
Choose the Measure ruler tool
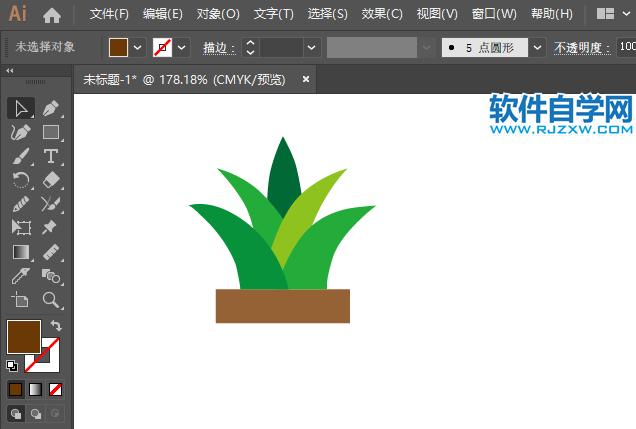[x=51, y=252]
